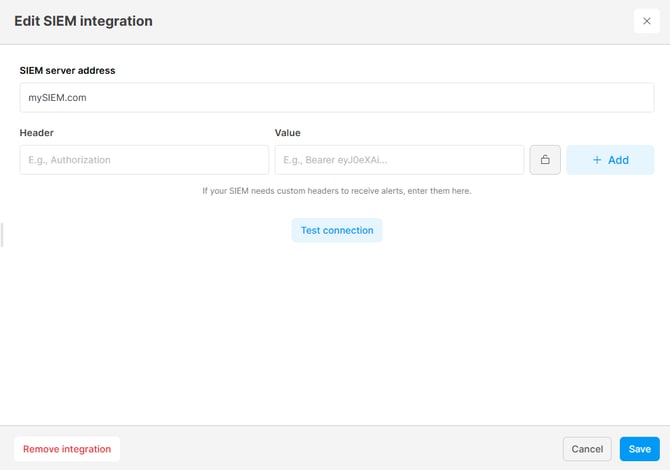
Task: Focus the Header input field
Action: click(x=144, y=160)
